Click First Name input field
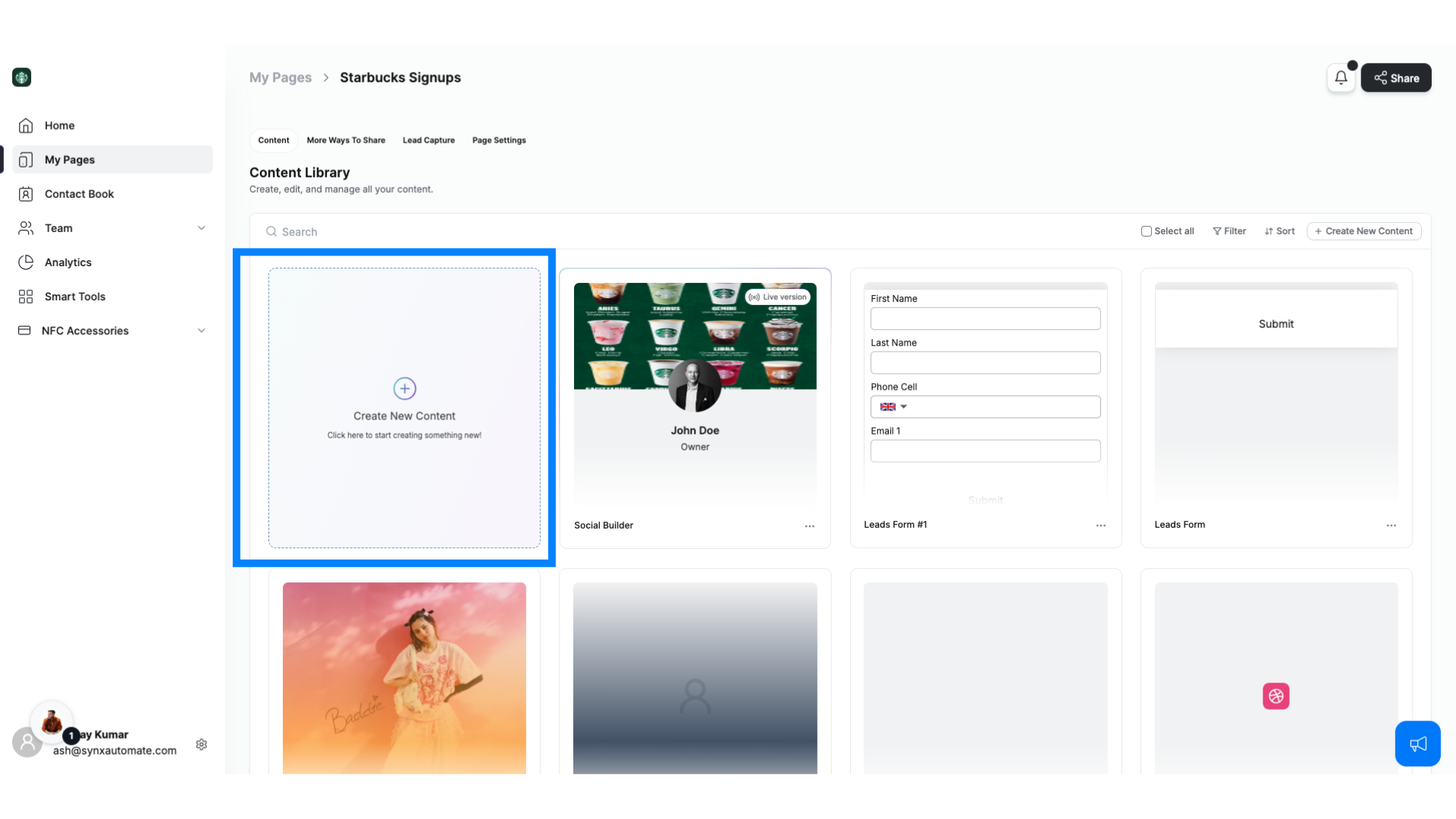 point(985,318)
